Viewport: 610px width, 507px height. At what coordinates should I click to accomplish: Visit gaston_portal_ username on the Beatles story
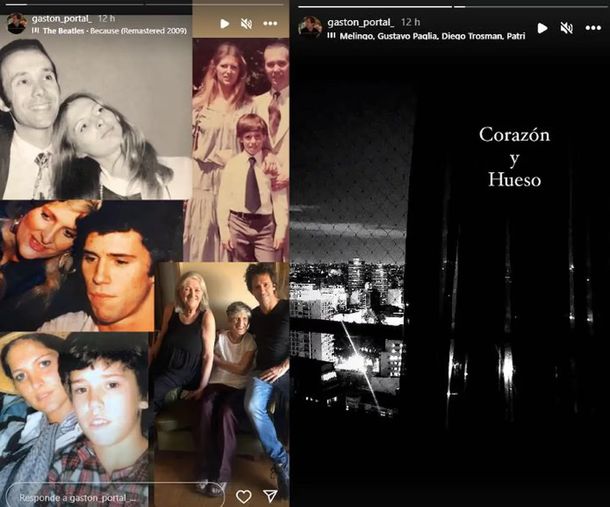[64, 17]
